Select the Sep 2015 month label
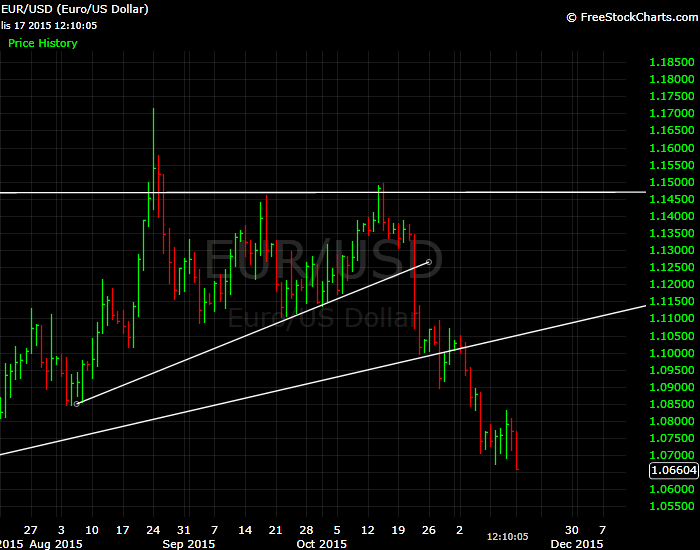 pyautogui.click(x=189, y=544)
